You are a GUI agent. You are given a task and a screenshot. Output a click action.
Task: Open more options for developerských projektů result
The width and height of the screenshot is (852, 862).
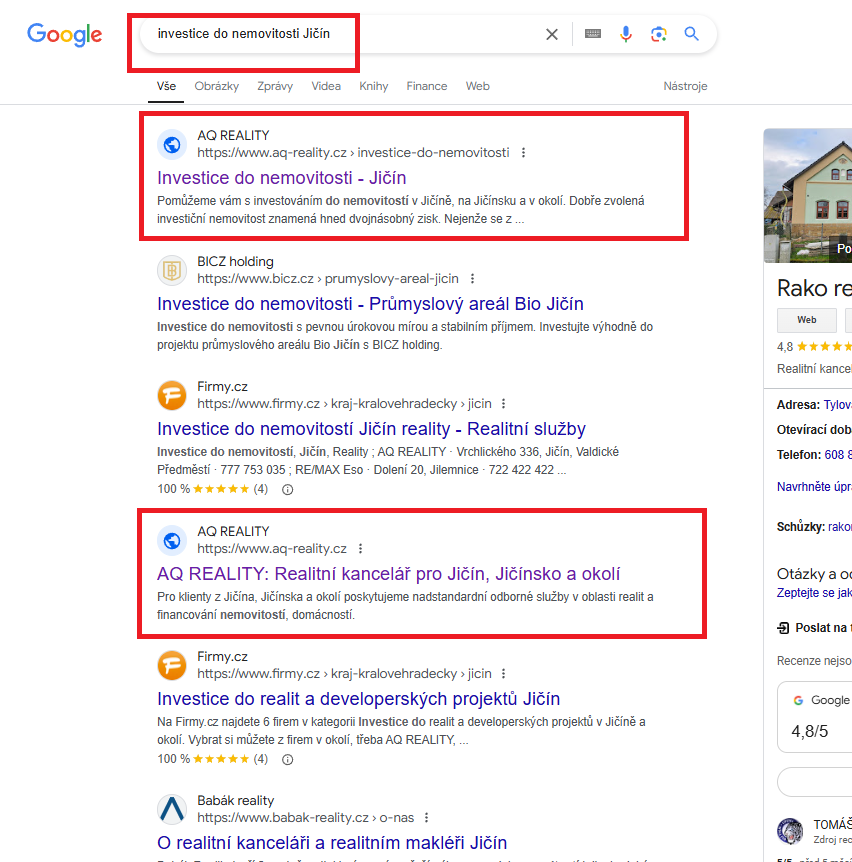pos(504,674)
